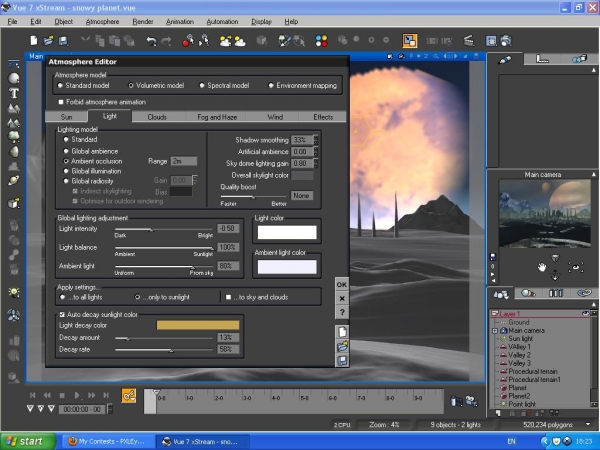Screen dimensions: 600x450
Task: Add a planet with the ringed planet icon
Action: click(14, 180)
